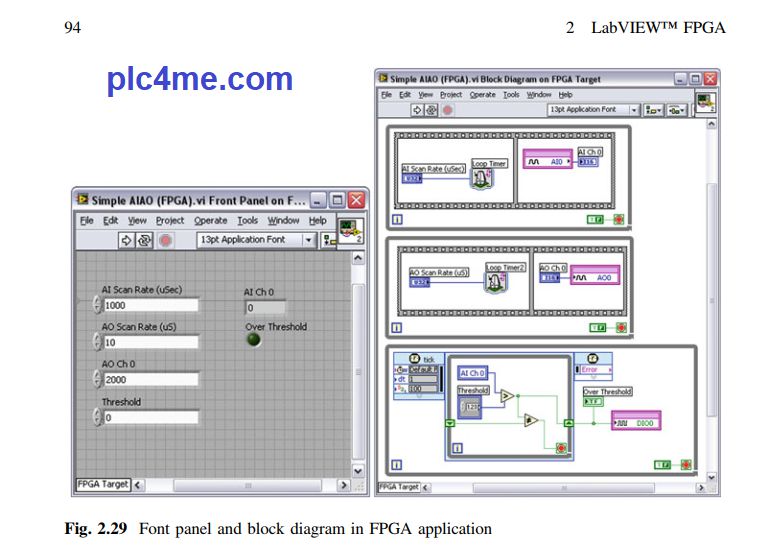Click the DIO0 digital output node
Viewport: 762px width, 550px height.
636,423
